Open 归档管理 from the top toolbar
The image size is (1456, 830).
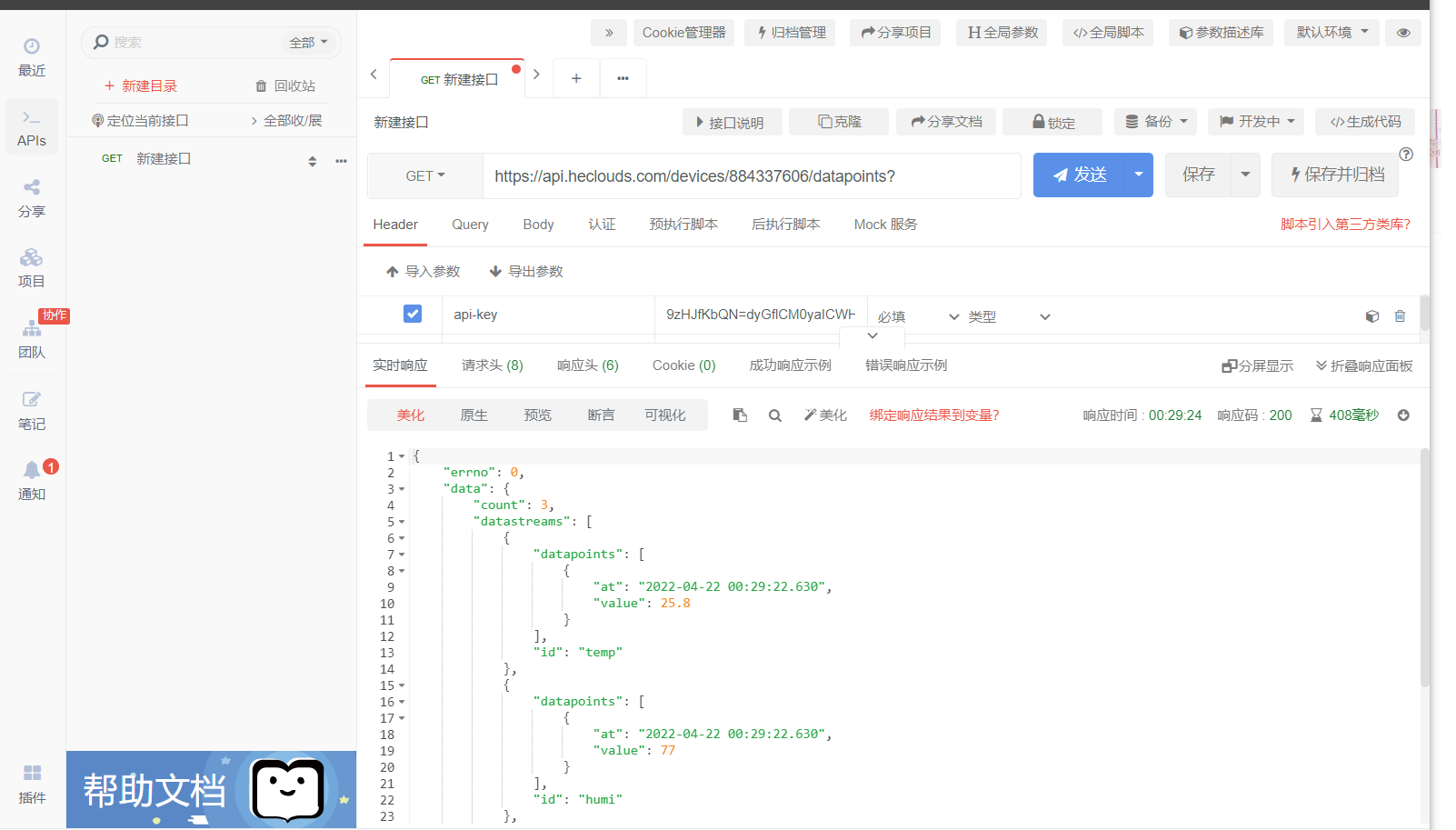(789, 32)
